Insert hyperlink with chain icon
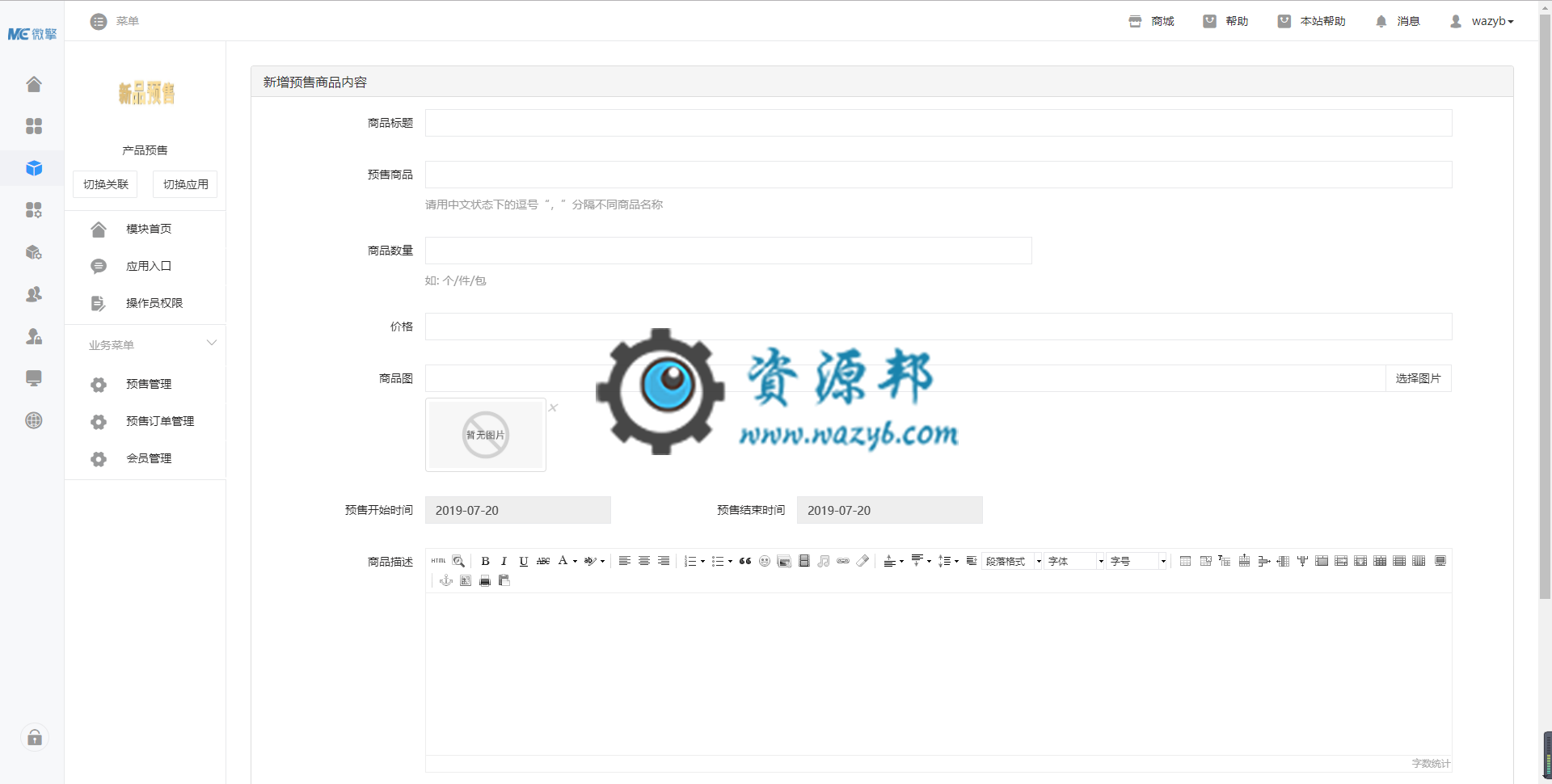 (x=843, y=561)
